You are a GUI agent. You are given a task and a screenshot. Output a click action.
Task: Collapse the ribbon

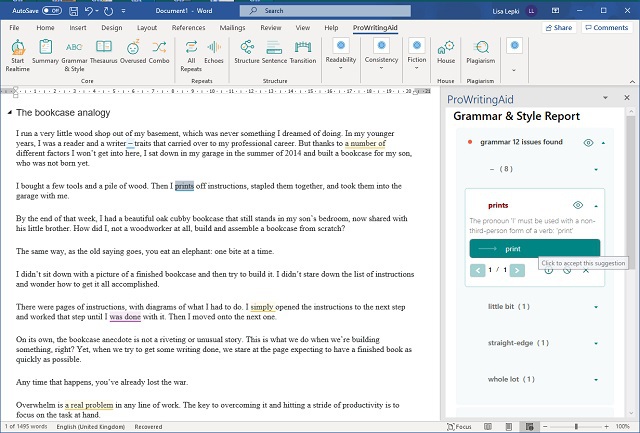[632, 81]
